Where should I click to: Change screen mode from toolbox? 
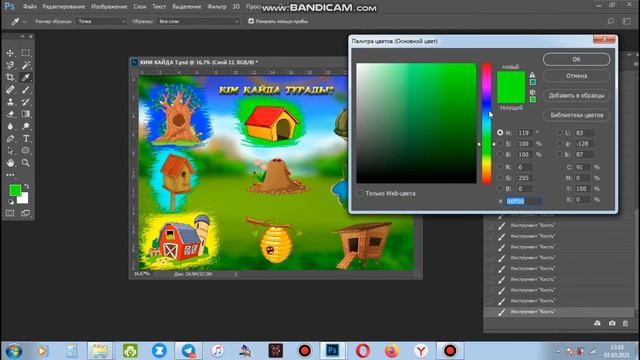point(26,213)
